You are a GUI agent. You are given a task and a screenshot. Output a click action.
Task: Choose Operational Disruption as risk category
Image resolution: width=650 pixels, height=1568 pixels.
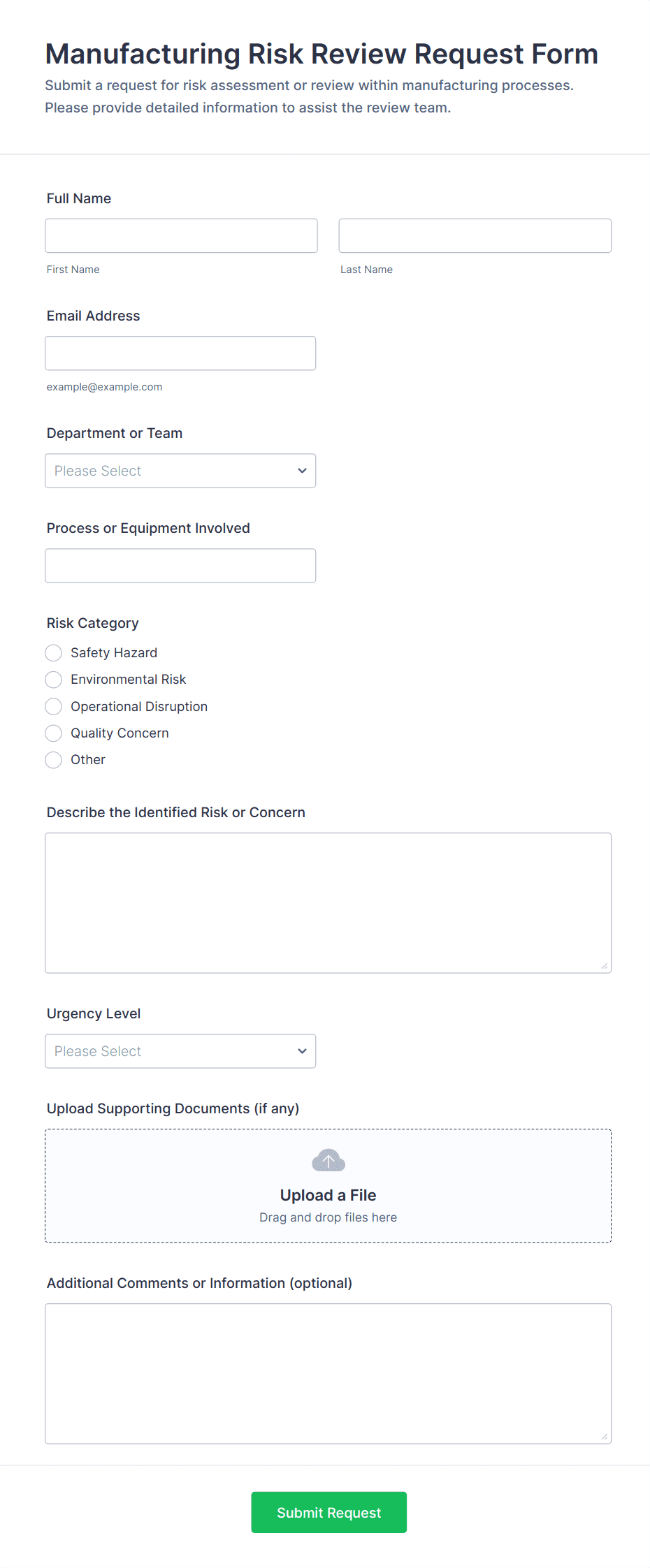(x=53, y=706)
